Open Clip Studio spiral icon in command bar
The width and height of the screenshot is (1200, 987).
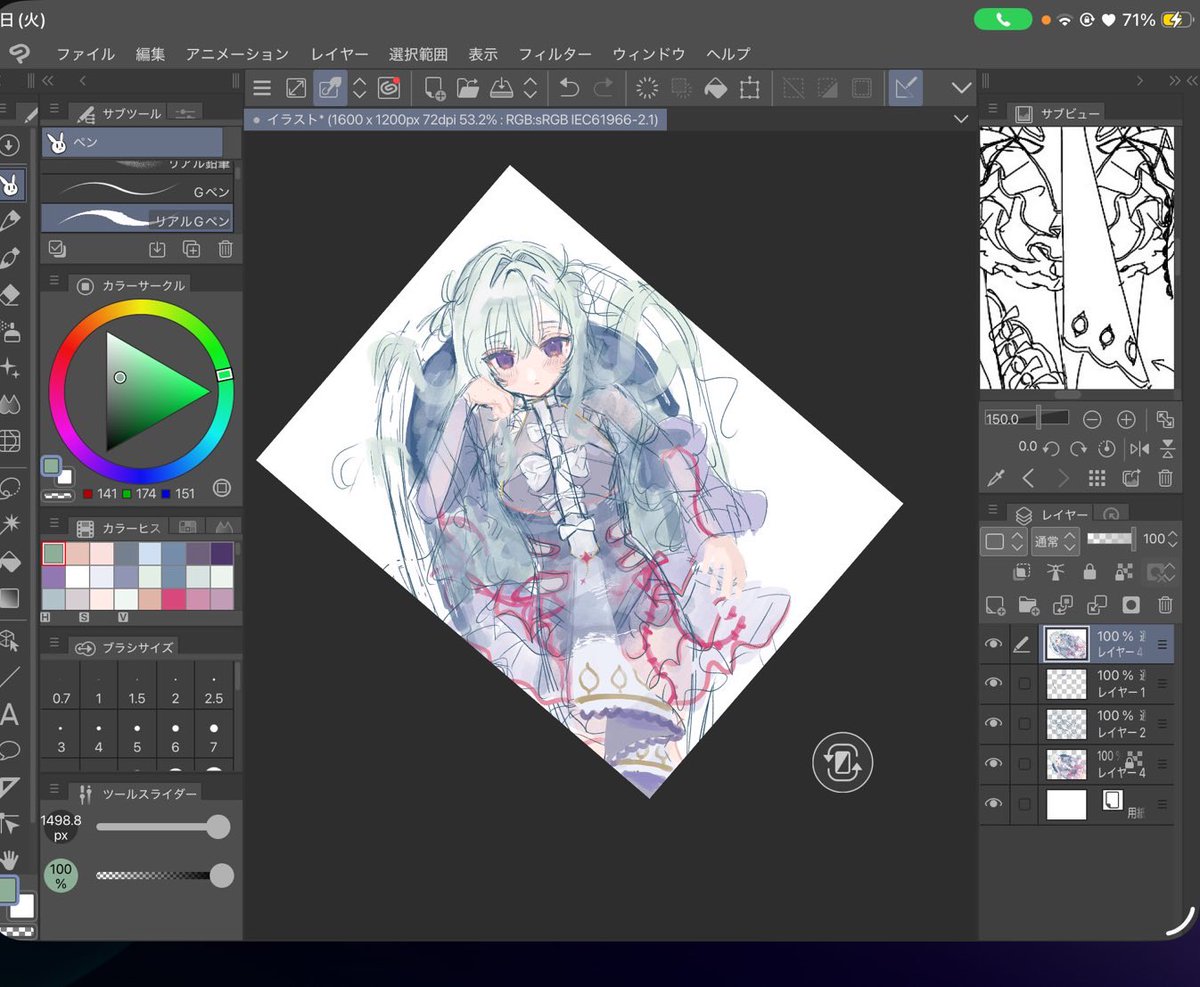(389, 88)
